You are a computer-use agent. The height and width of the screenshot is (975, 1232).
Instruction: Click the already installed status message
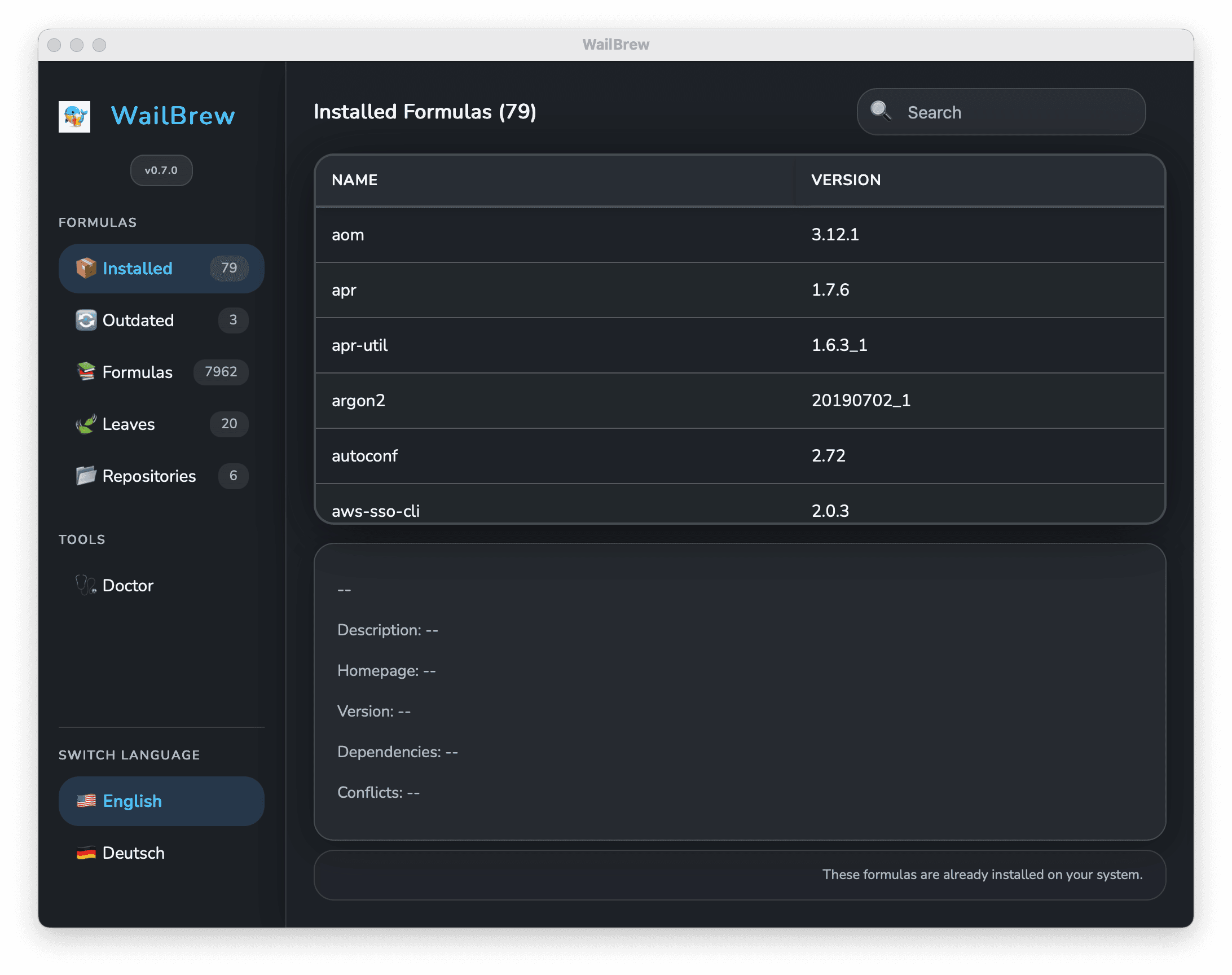click(x=982, y=875)
